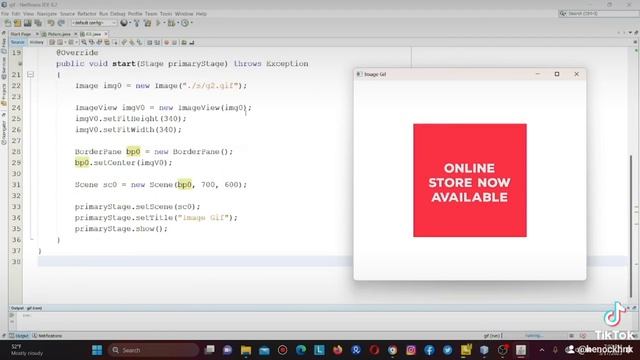Open the weather widget showing 52°F
Screen dimensions: 640x360
pos(27,350)
